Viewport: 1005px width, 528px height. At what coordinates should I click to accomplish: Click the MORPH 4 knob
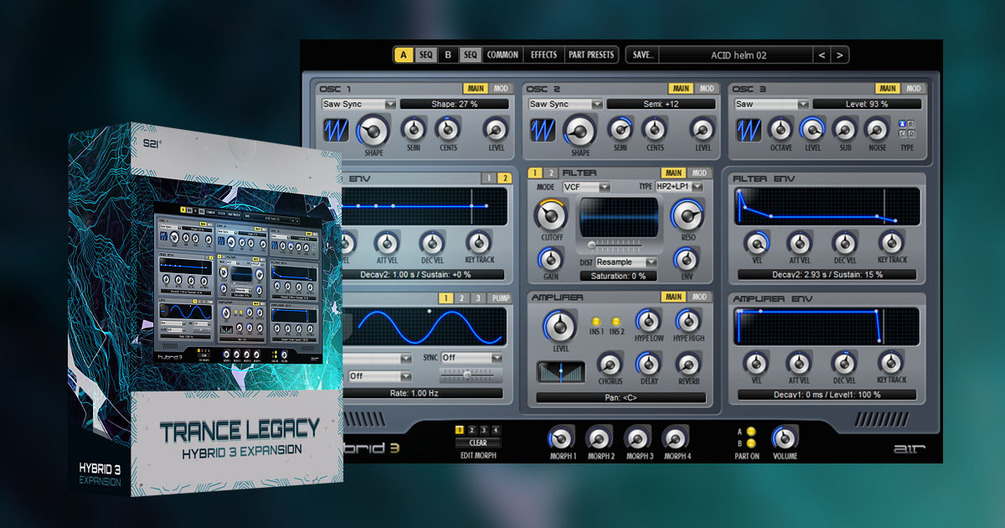click(676, 439)
